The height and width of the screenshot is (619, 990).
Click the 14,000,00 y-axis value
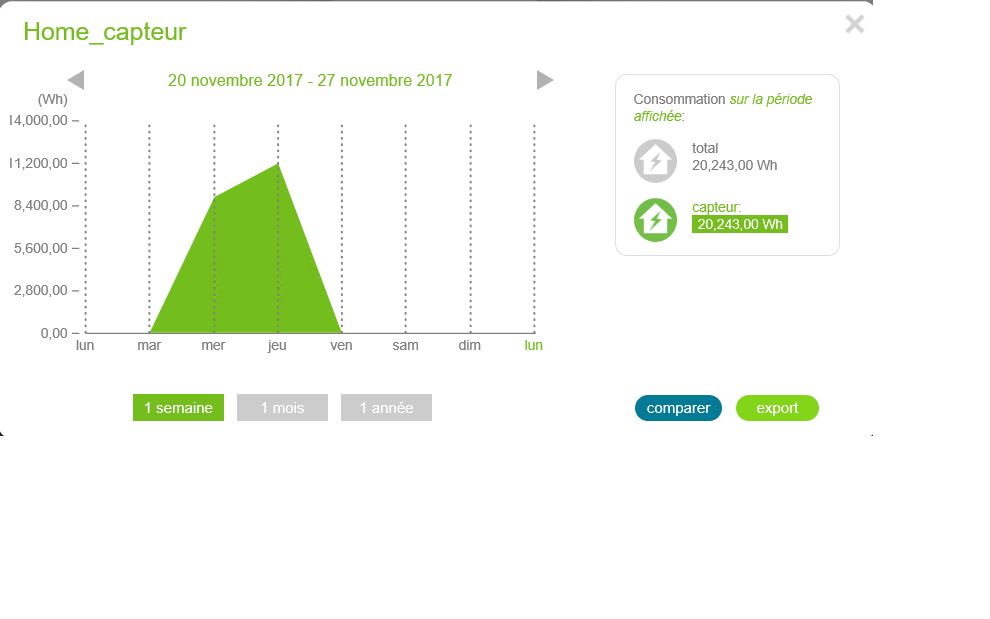(x=39, y=120)
